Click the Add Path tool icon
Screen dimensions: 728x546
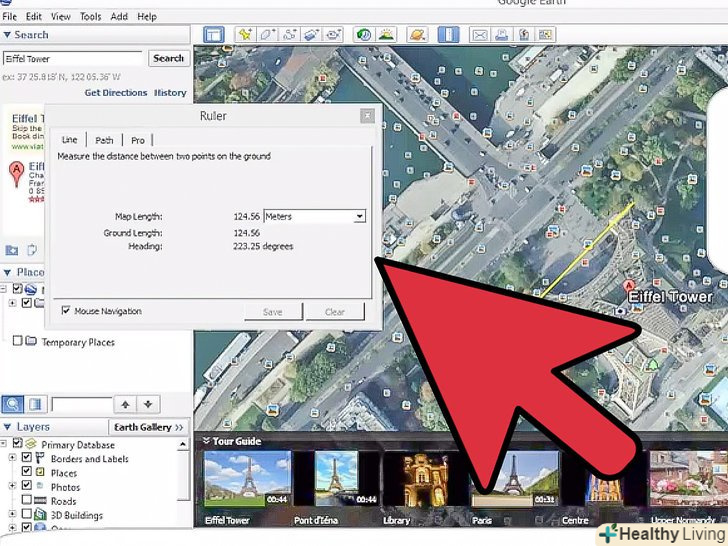[x=288, y=35]
